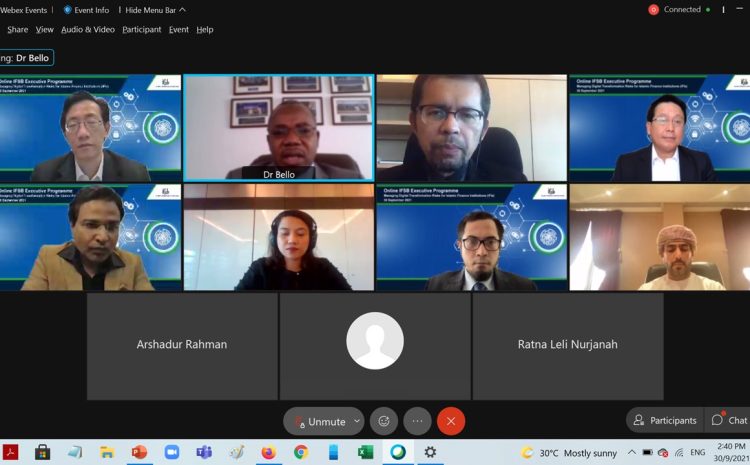Open Google Chrome from taskbar

[x=301, y=452]
